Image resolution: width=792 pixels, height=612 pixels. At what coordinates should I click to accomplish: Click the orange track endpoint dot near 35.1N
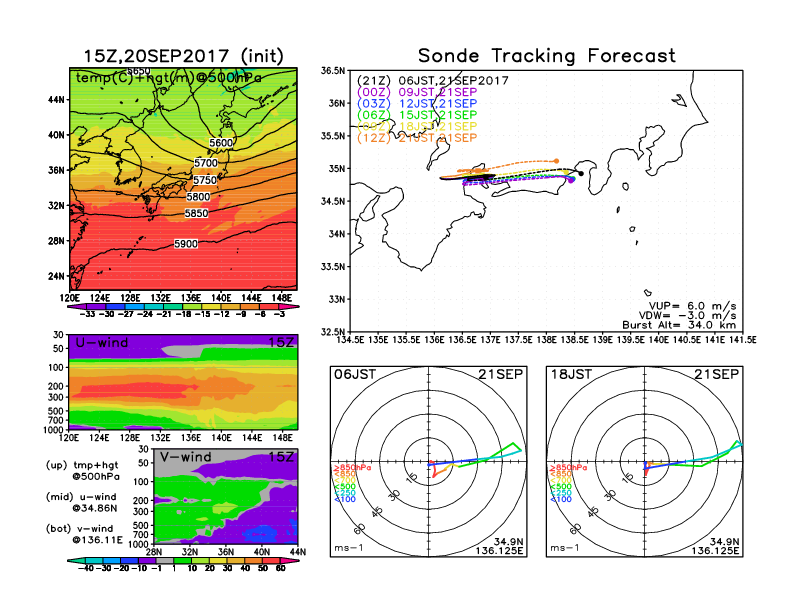[x=556, y=161]
